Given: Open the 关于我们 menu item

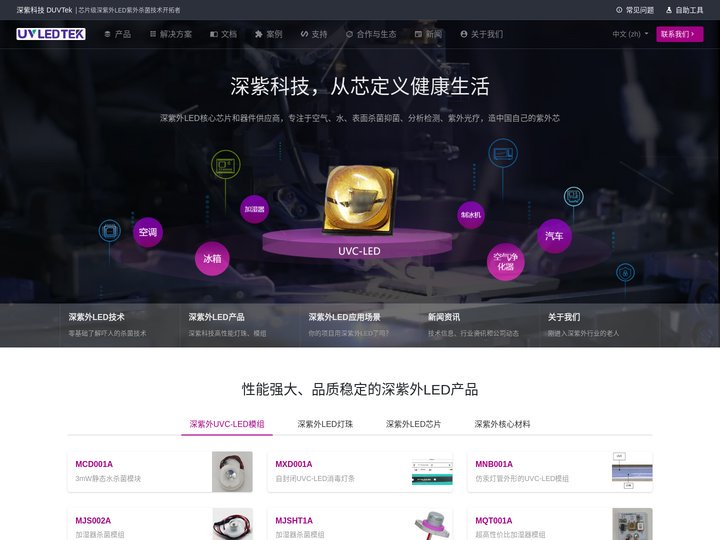Looking at the screenshot, I should pyautogui.click(x=482, y=34).
